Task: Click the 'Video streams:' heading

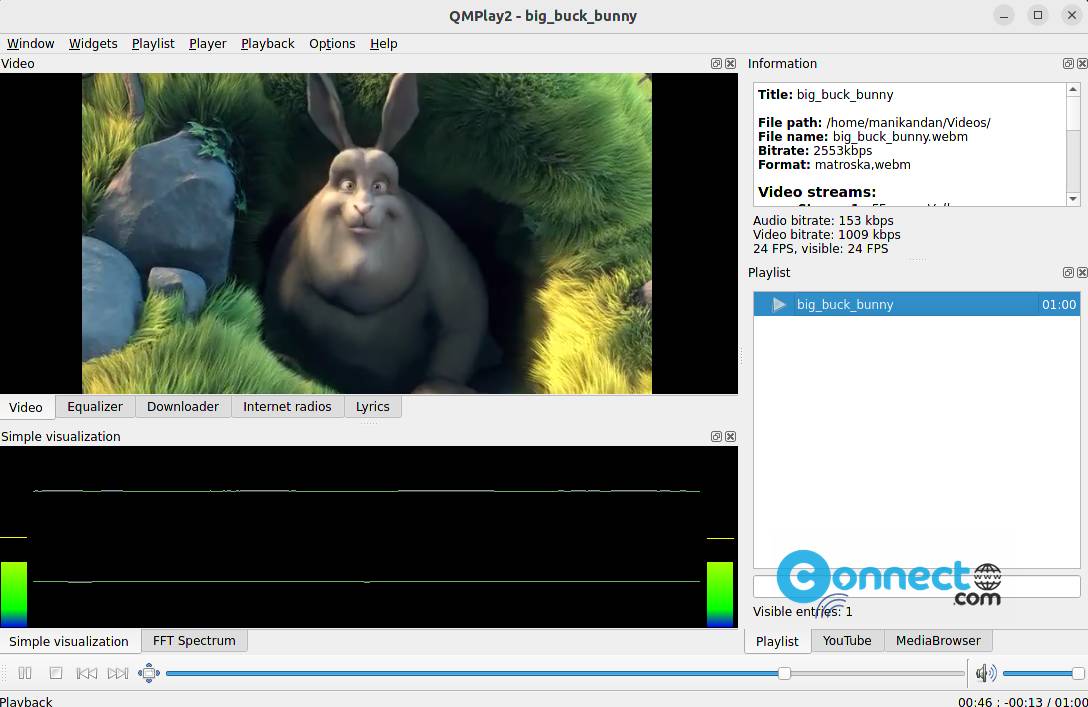Action: pyautogui.click(x=817, y=192)
